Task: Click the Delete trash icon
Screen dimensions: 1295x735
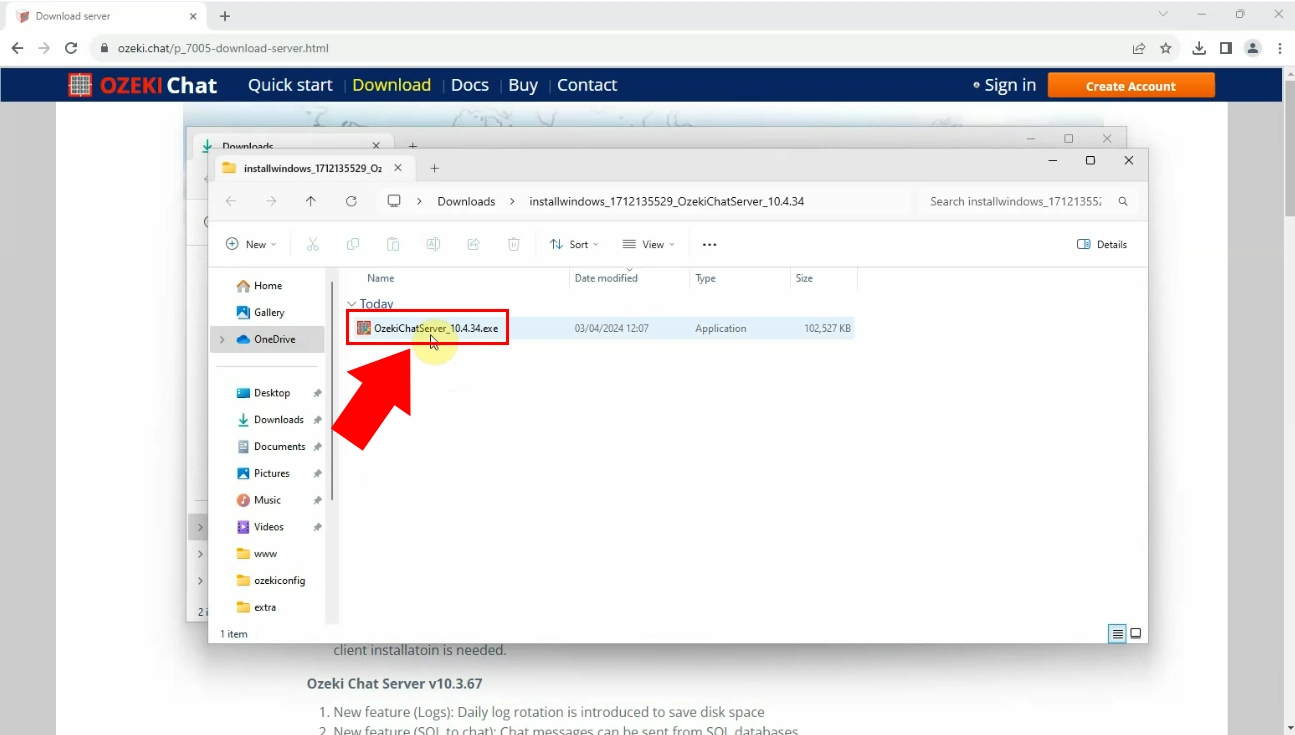Action: [x=513, y=244]
